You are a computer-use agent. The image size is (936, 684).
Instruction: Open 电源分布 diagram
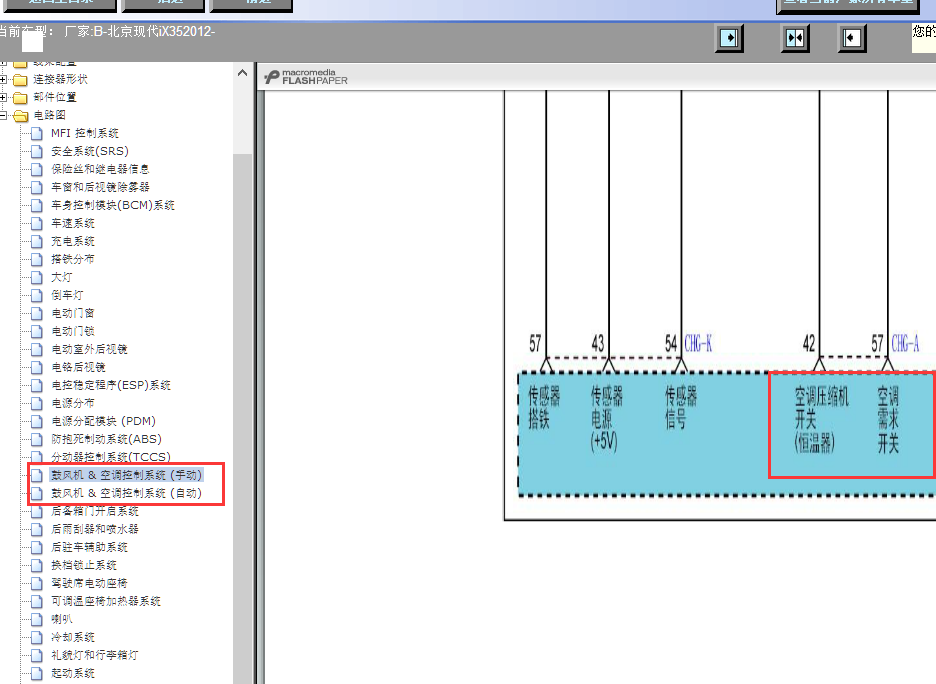(73, 403)
